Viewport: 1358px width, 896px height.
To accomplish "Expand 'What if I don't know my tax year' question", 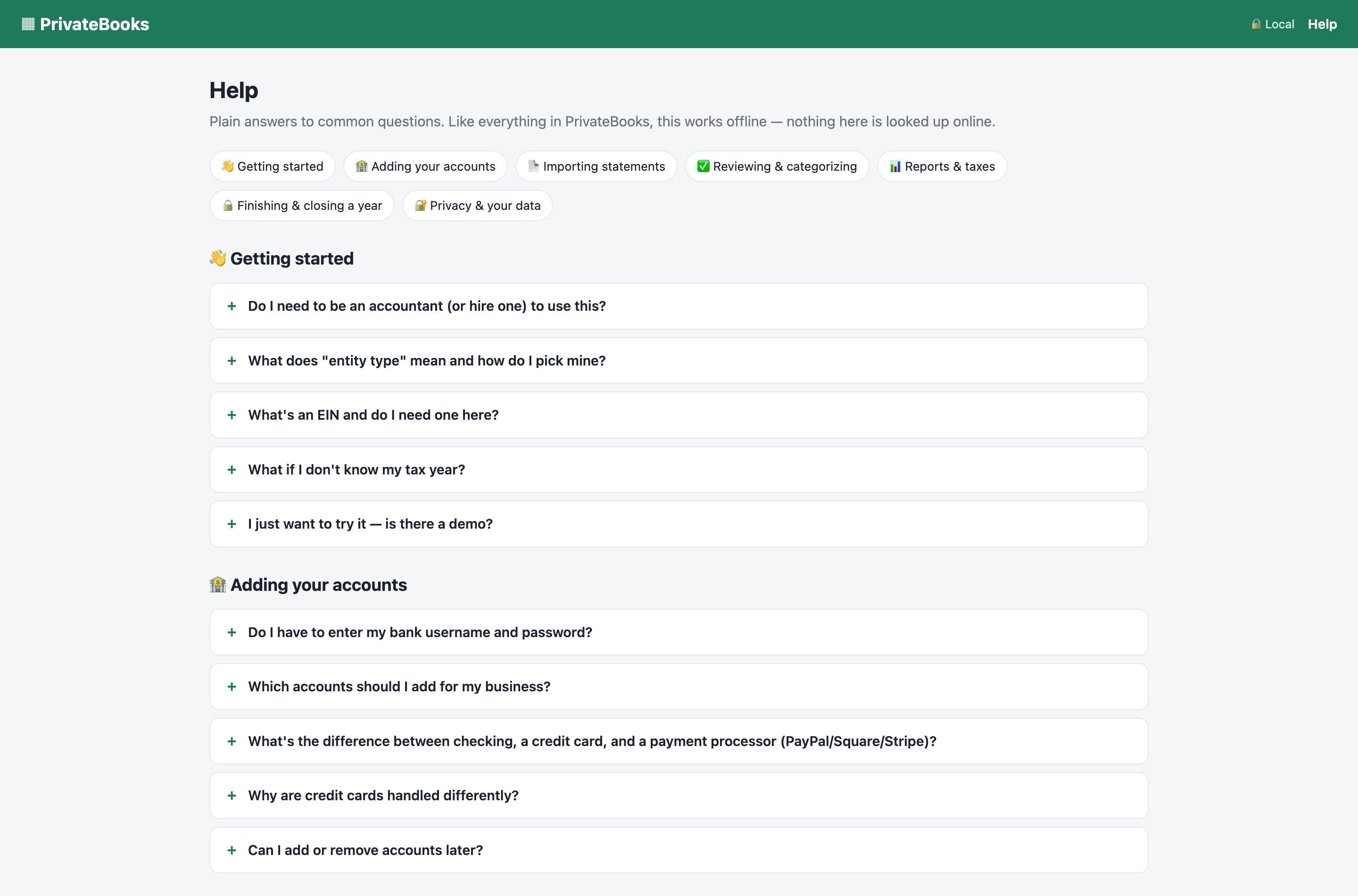I will click(679, 470).
